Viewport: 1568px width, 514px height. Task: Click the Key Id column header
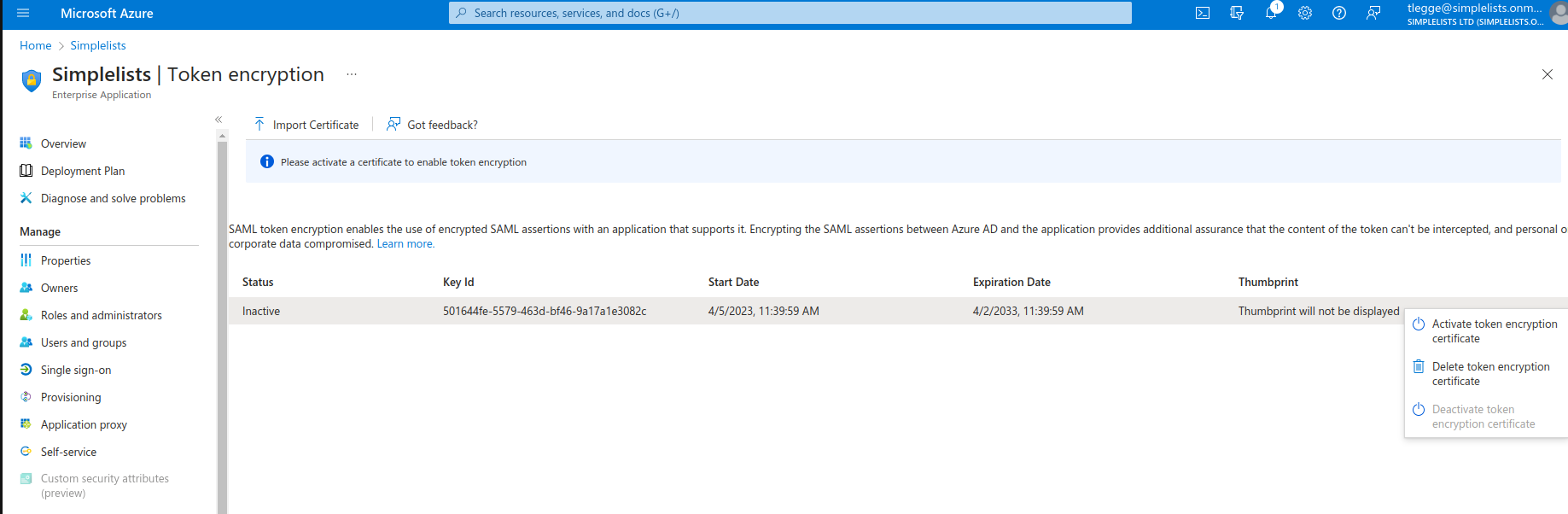(x=458, y=282)
